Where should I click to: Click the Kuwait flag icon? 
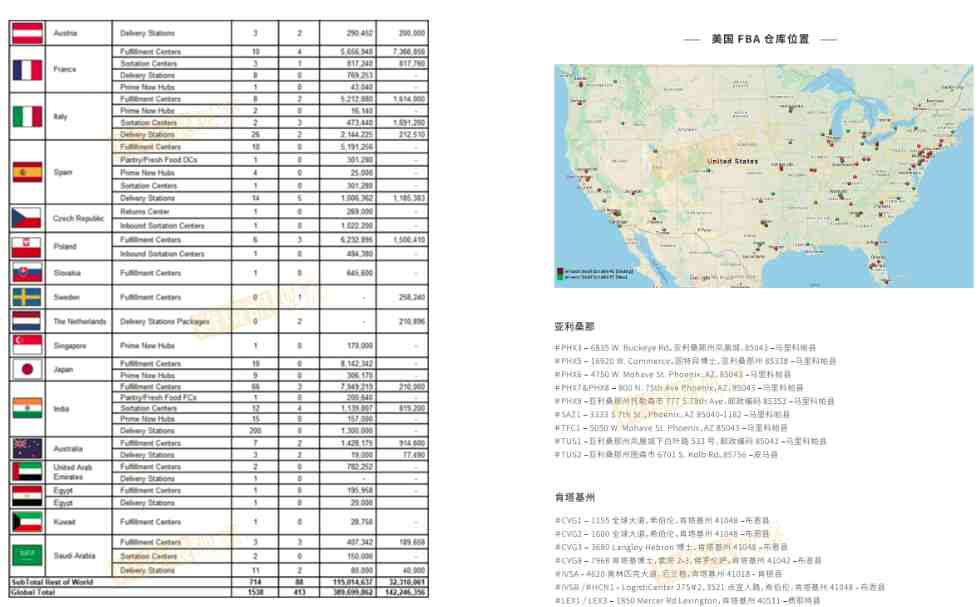(27, 521)
